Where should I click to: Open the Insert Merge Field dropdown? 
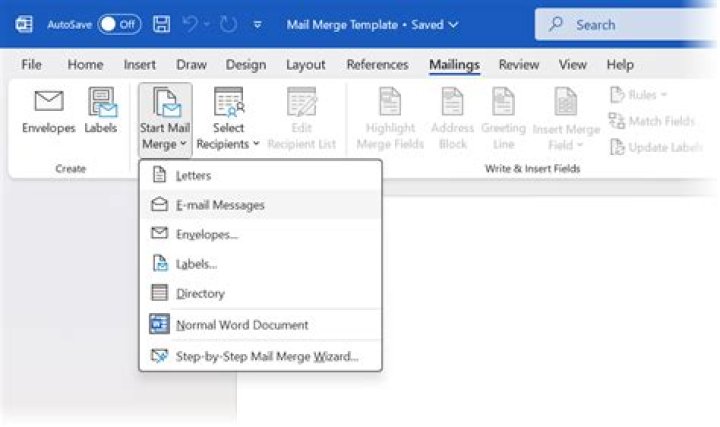(x=566, y=119)
